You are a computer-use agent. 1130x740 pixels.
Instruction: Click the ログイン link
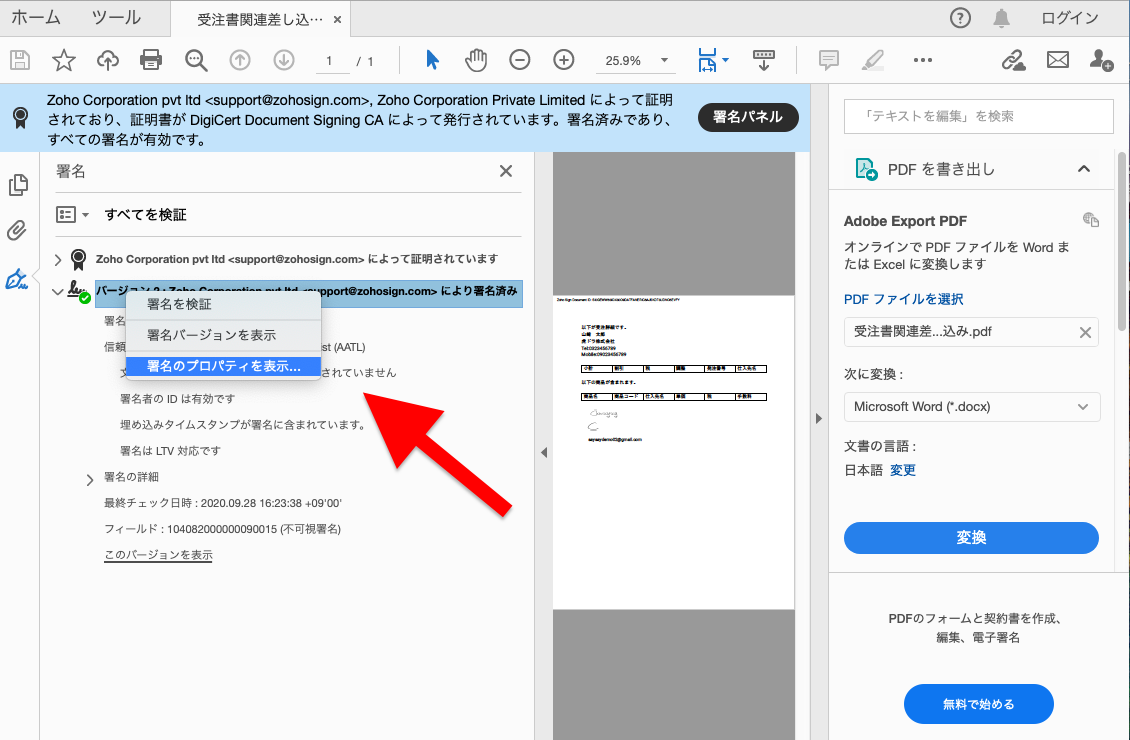pos(1069,18)
